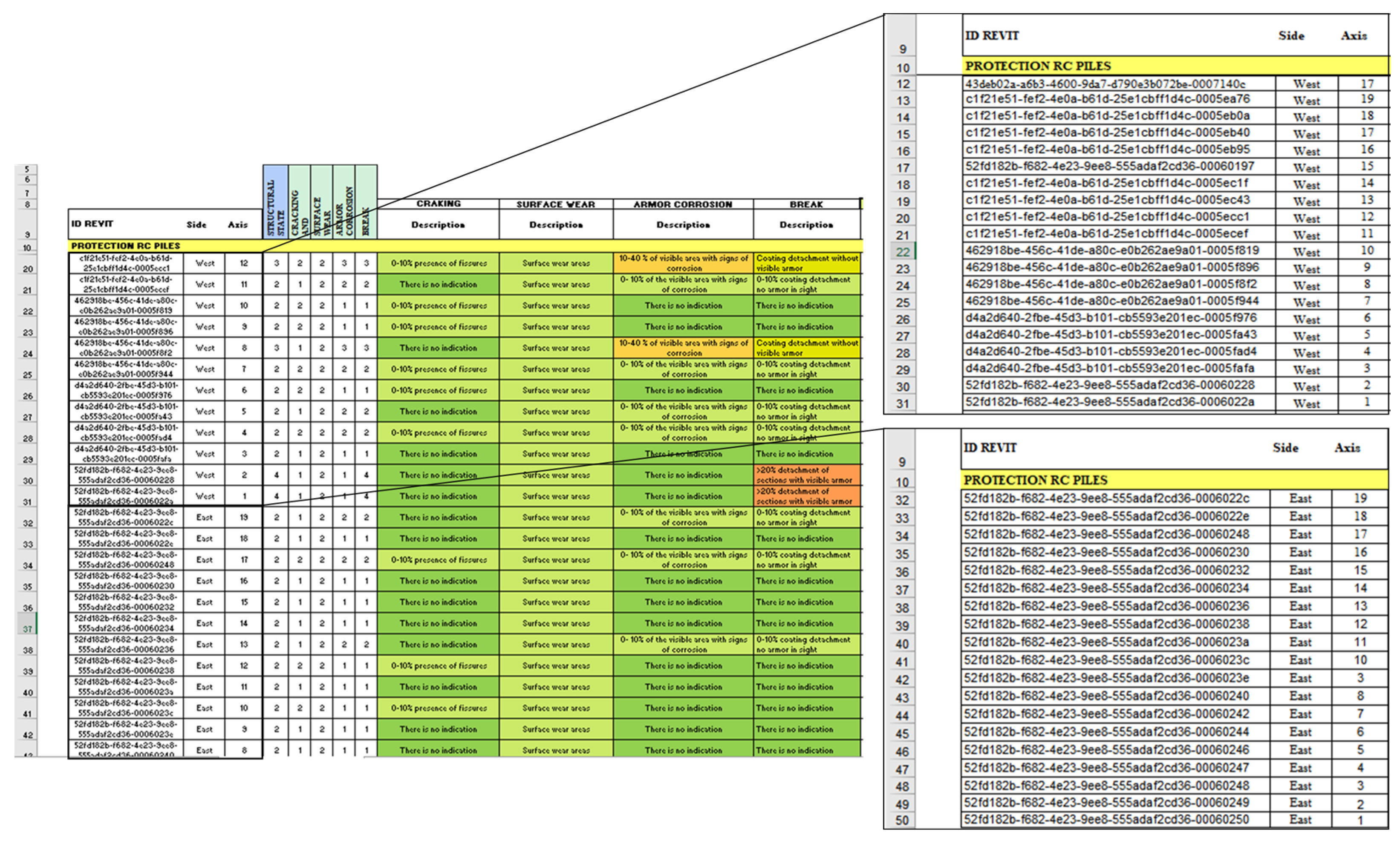Select the blue STRUCTURAL STATE column header
This screenshot has width=1400, height=841.
(x=275, y=202)
